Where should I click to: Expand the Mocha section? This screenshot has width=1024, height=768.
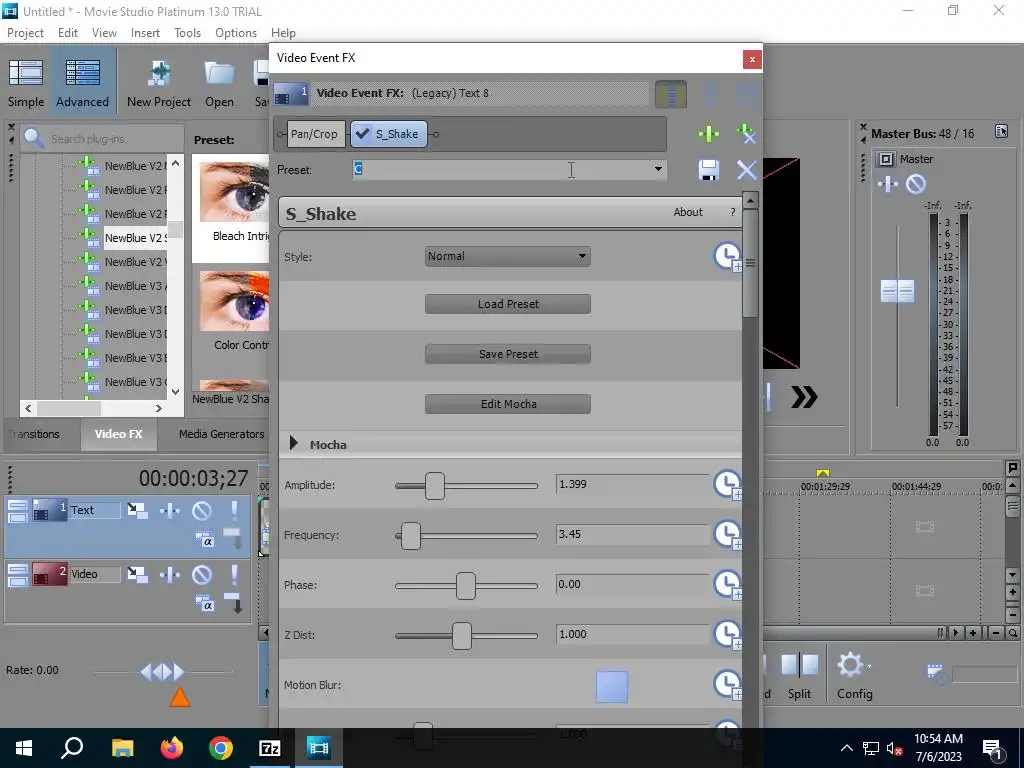click(x=293, y=444)
